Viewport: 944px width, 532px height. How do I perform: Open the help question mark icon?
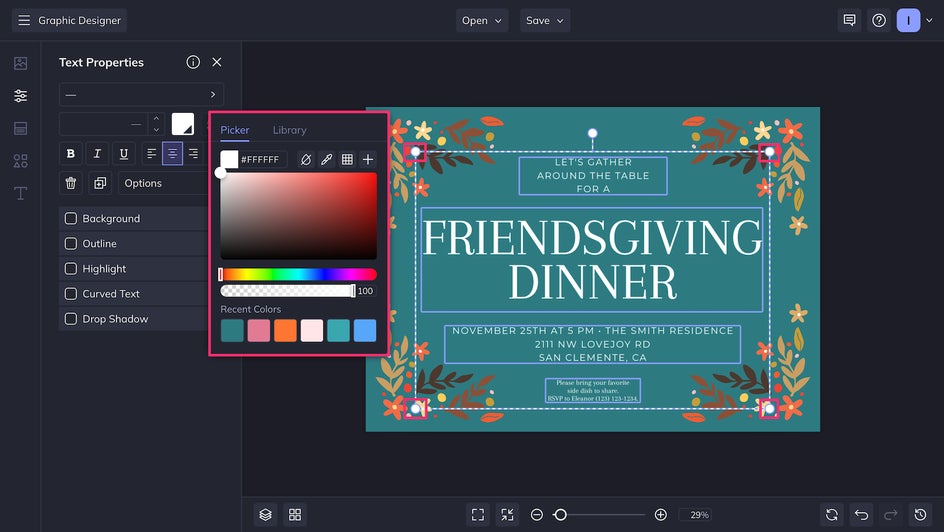(x=879, y=20)
